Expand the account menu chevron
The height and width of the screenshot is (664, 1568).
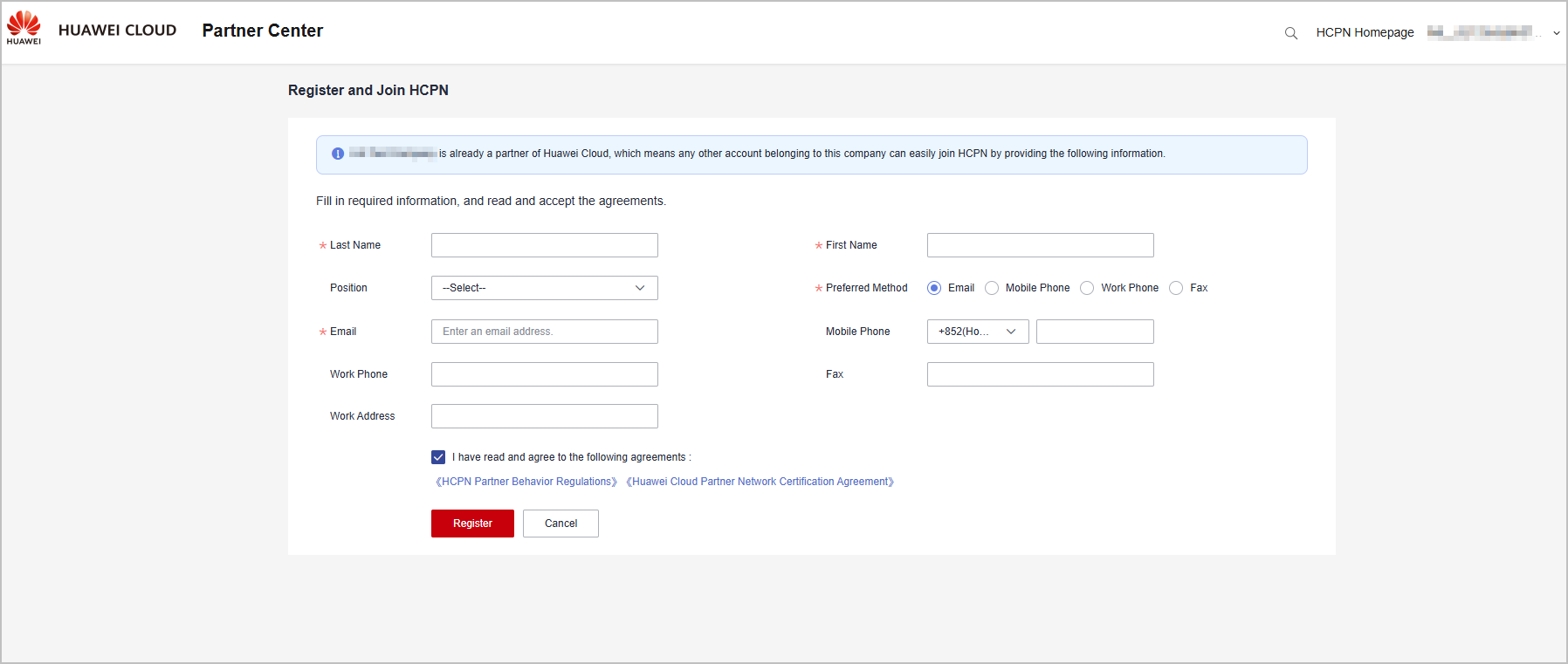1557,33
